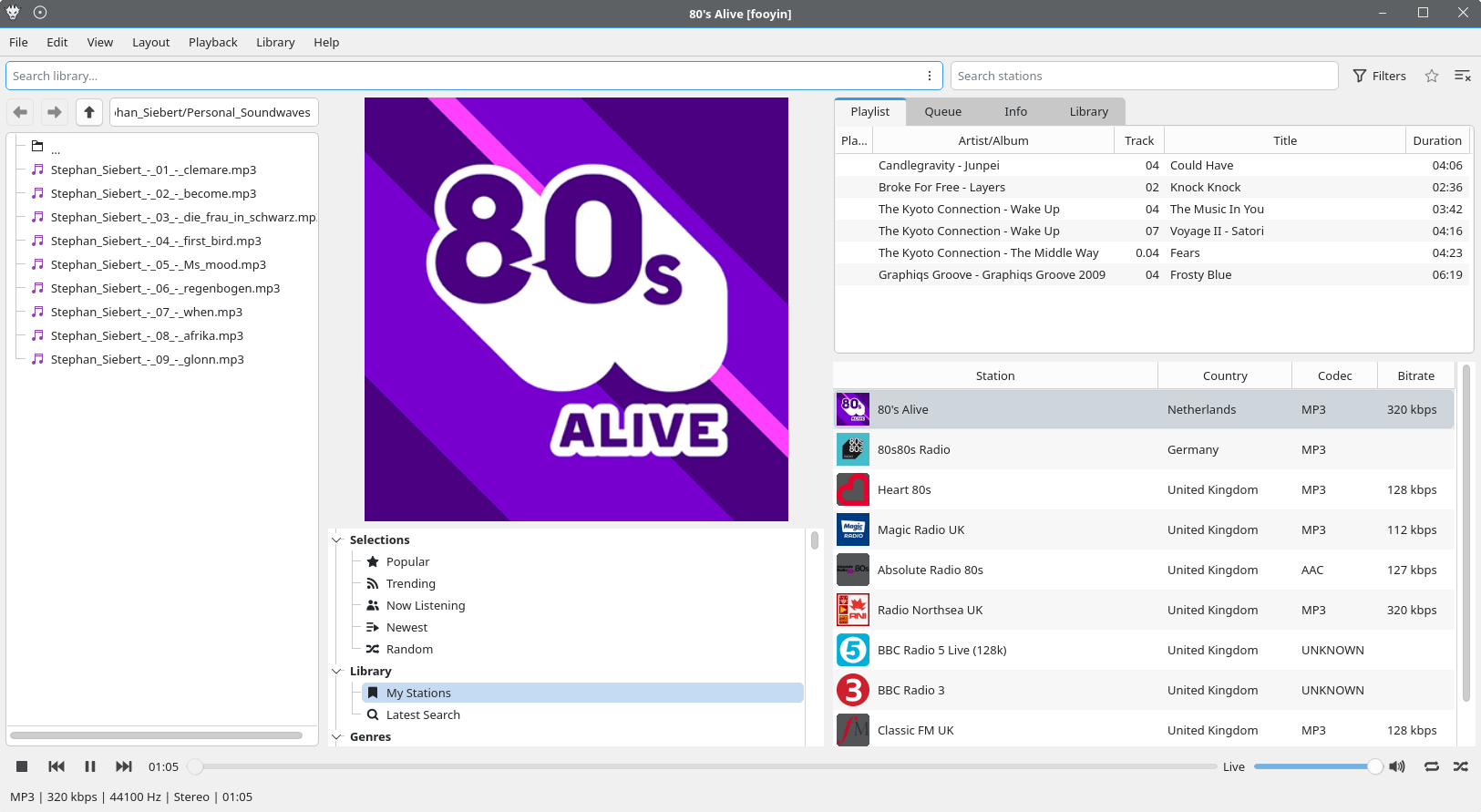Click the station list vertical scrollbar
The width and height of the screenshot is (1481, 812).
click(x=1466, y=533)
